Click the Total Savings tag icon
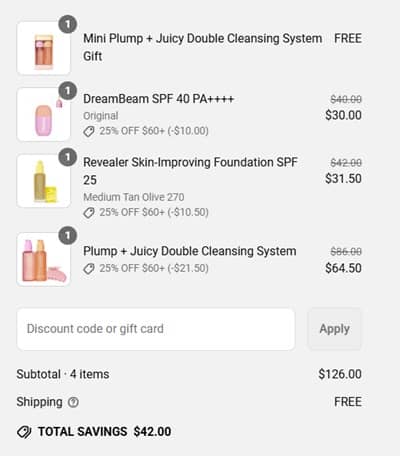 24,432
